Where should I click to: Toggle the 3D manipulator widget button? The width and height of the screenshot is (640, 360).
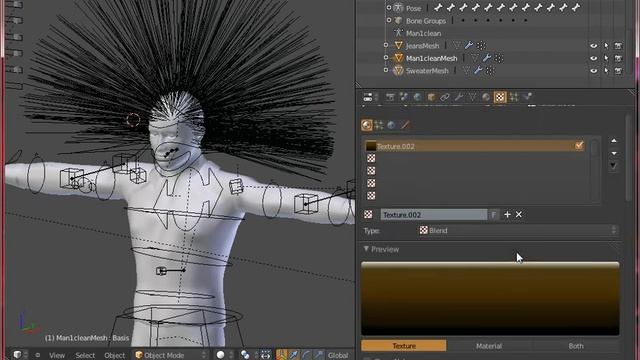click(282, 355)
